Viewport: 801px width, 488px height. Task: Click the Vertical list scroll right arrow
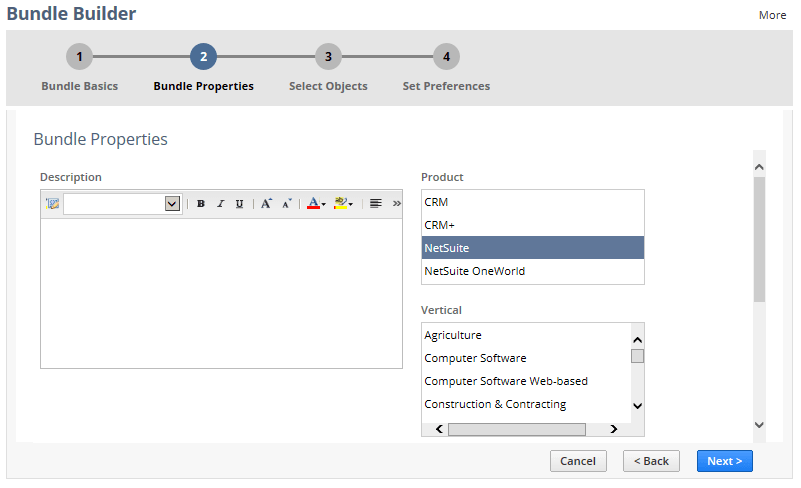tap(614, 429)
